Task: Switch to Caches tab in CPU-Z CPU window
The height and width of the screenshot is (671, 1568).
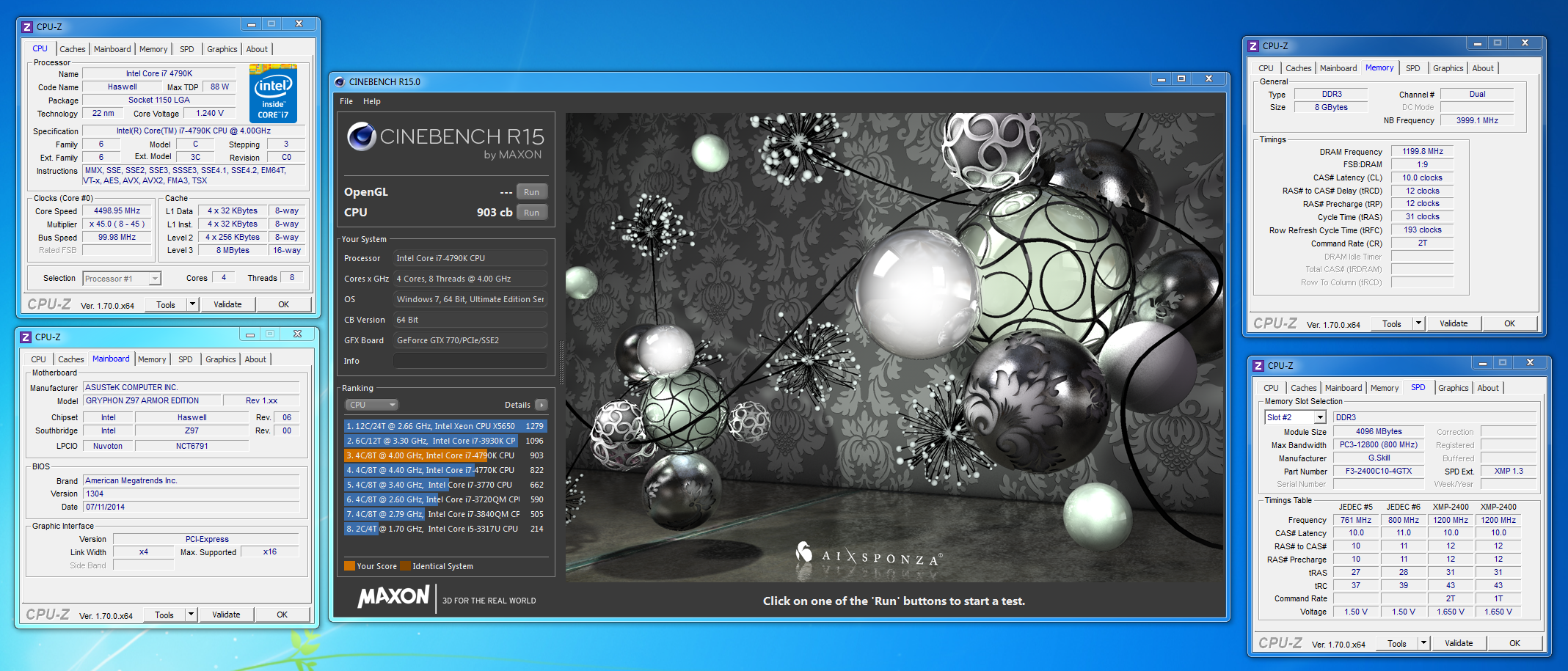Action: (x=73, y=49)
